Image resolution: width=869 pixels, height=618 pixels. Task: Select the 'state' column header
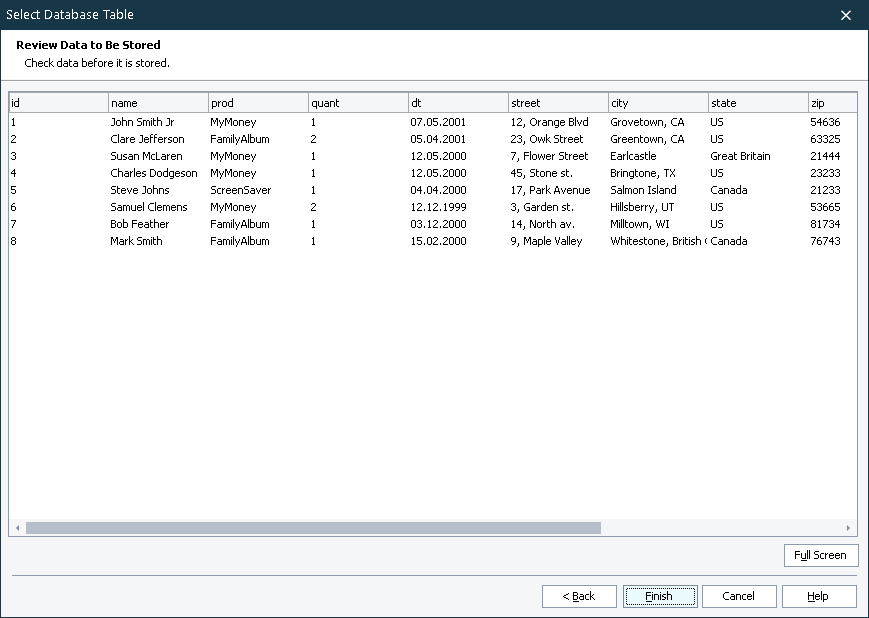point(758,103)
